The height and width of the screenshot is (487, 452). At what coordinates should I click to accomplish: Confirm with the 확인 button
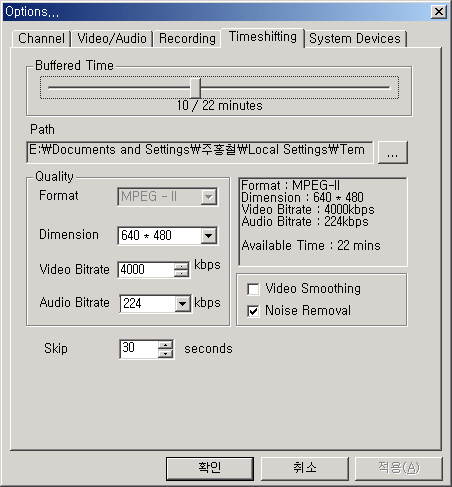pyautogui.click(x=210, y=468)
